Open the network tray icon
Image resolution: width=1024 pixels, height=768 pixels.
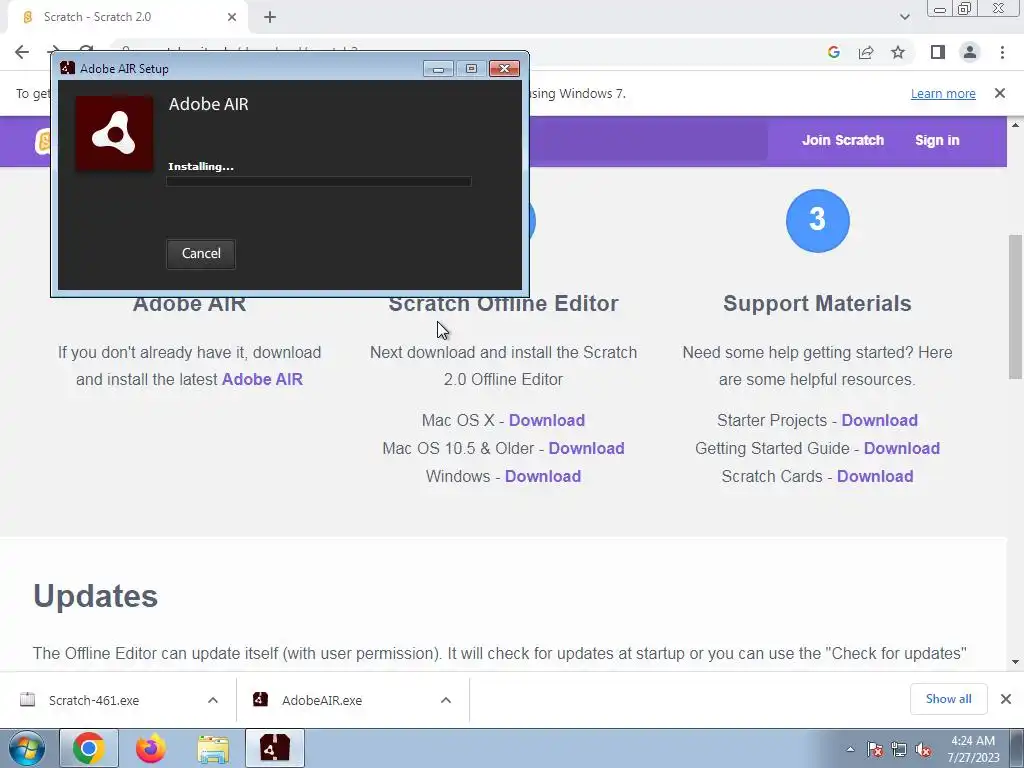coord(899,750)
